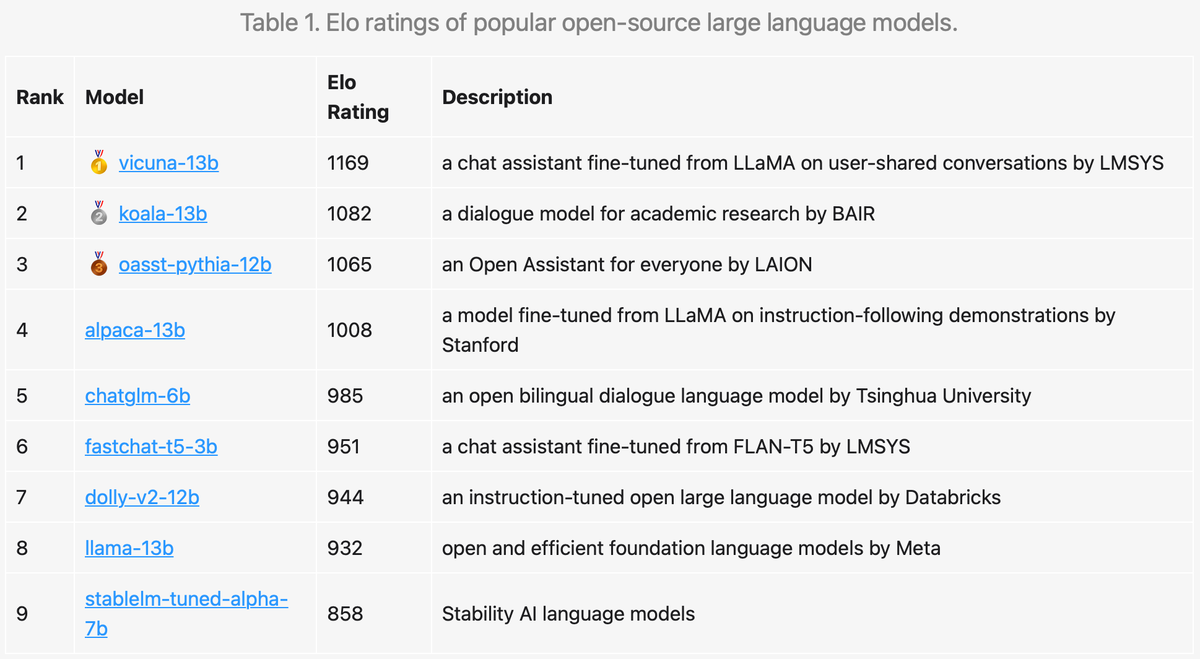Open the fastchat-t5-3b link
Image resolution: width=1200 pixels, height=659 pixels.
(151, 446)
